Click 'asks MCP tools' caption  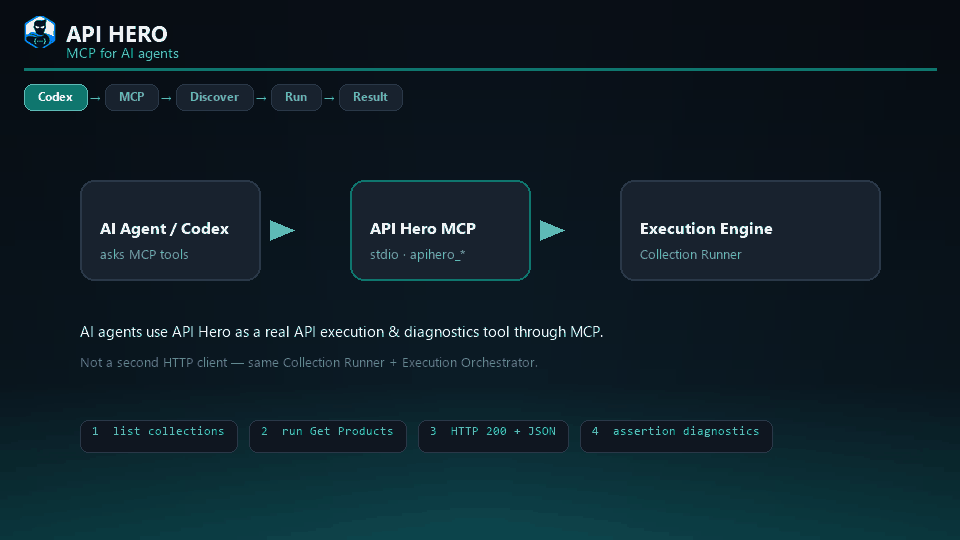[x=144, y=254]
